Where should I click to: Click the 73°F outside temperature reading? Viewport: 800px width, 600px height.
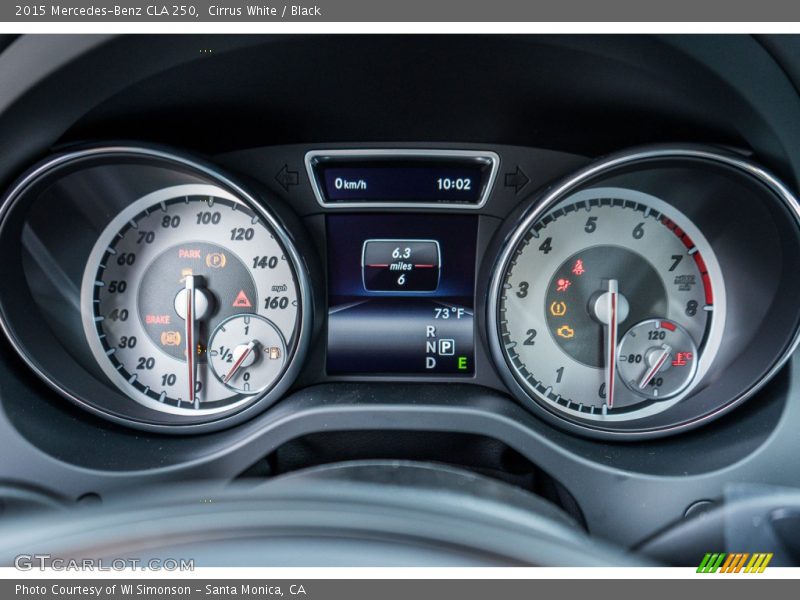pos(449,313)
